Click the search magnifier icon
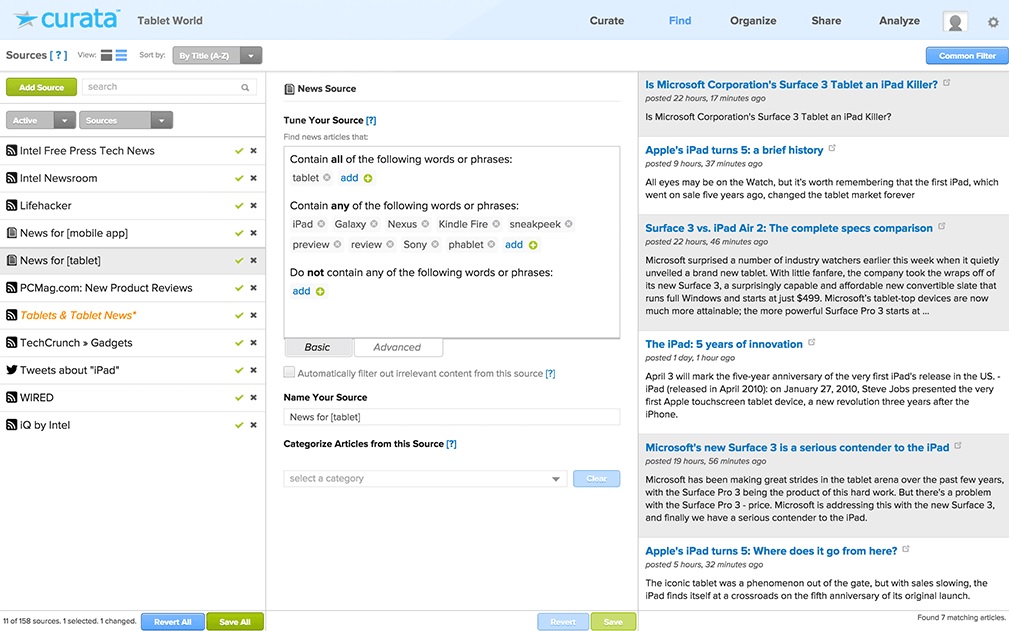The width and height of the screenshot is (1009, 631). [x=245, y=87]
